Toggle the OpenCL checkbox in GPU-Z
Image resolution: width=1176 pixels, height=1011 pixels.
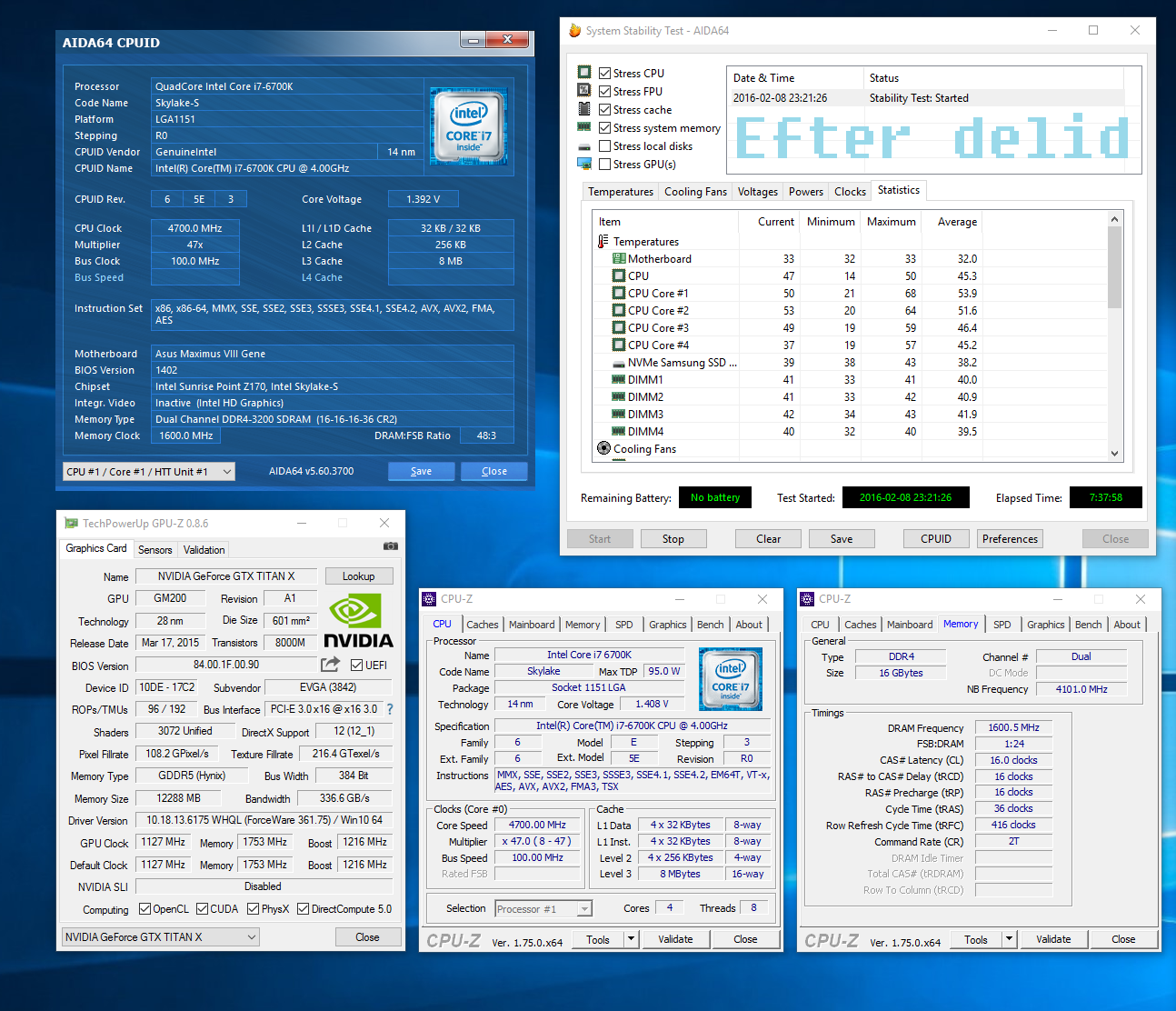point(145,908)
